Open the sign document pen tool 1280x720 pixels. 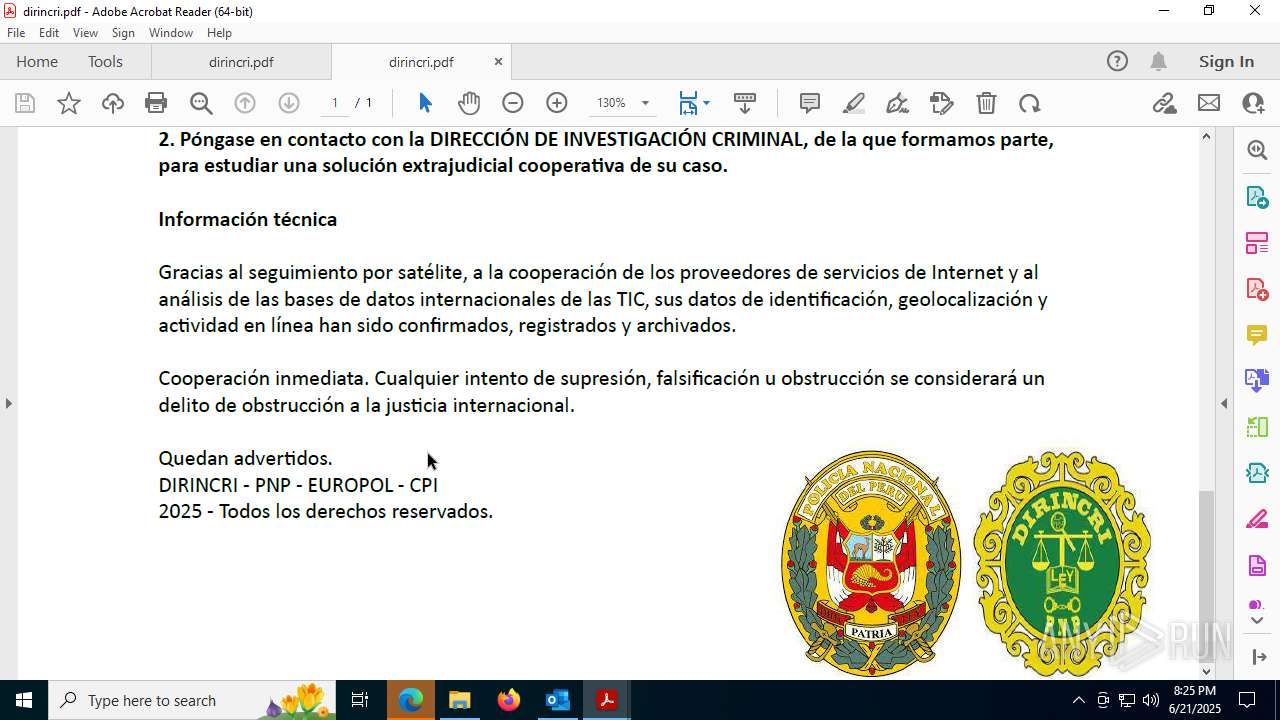[898, 103]
